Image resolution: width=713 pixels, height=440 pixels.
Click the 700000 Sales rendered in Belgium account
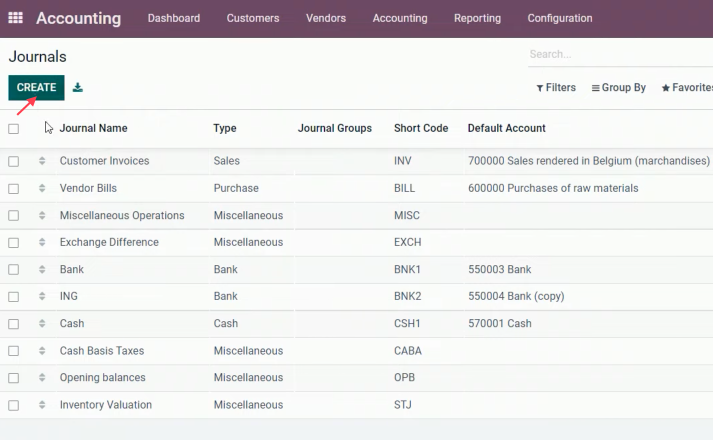point(589,161)
